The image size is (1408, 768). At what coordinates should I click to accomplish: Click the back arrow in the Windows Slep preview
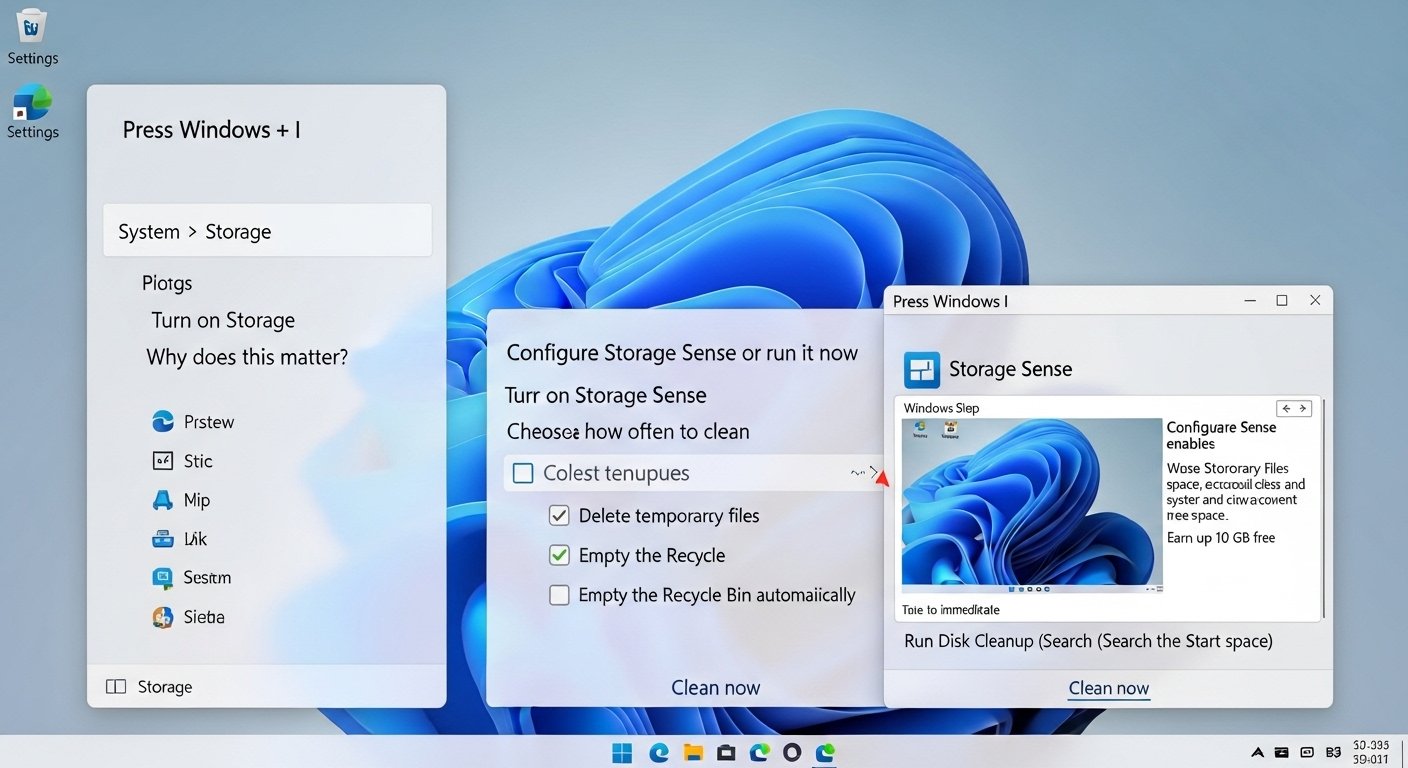pos(1287,408)
